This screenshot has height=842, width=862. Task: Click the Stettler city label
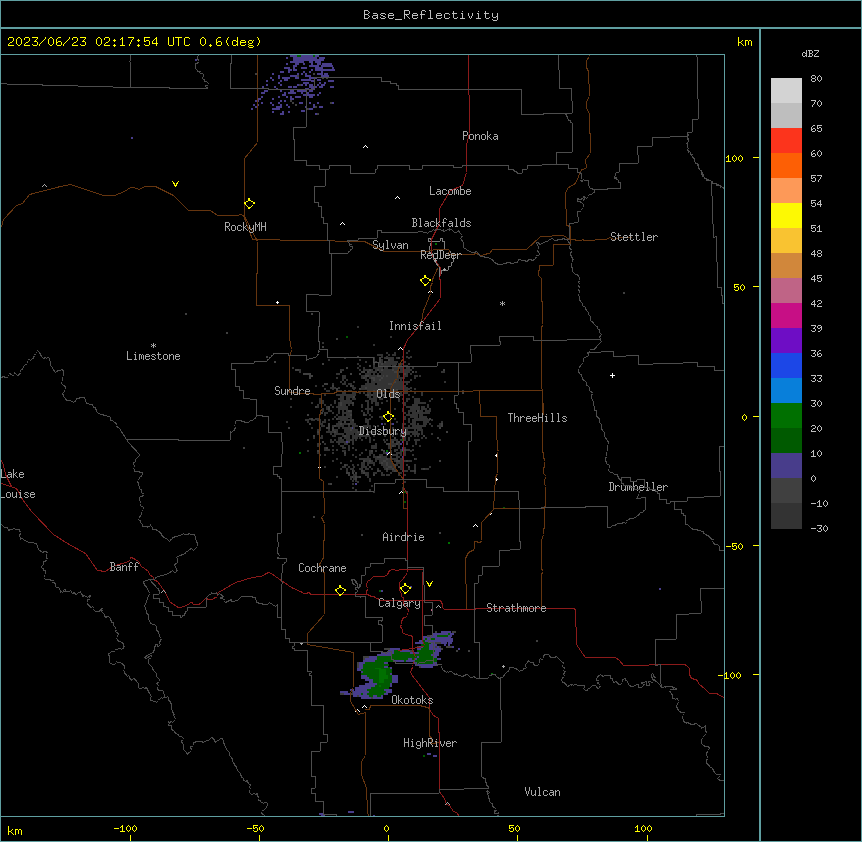click(x=634, y=237)
